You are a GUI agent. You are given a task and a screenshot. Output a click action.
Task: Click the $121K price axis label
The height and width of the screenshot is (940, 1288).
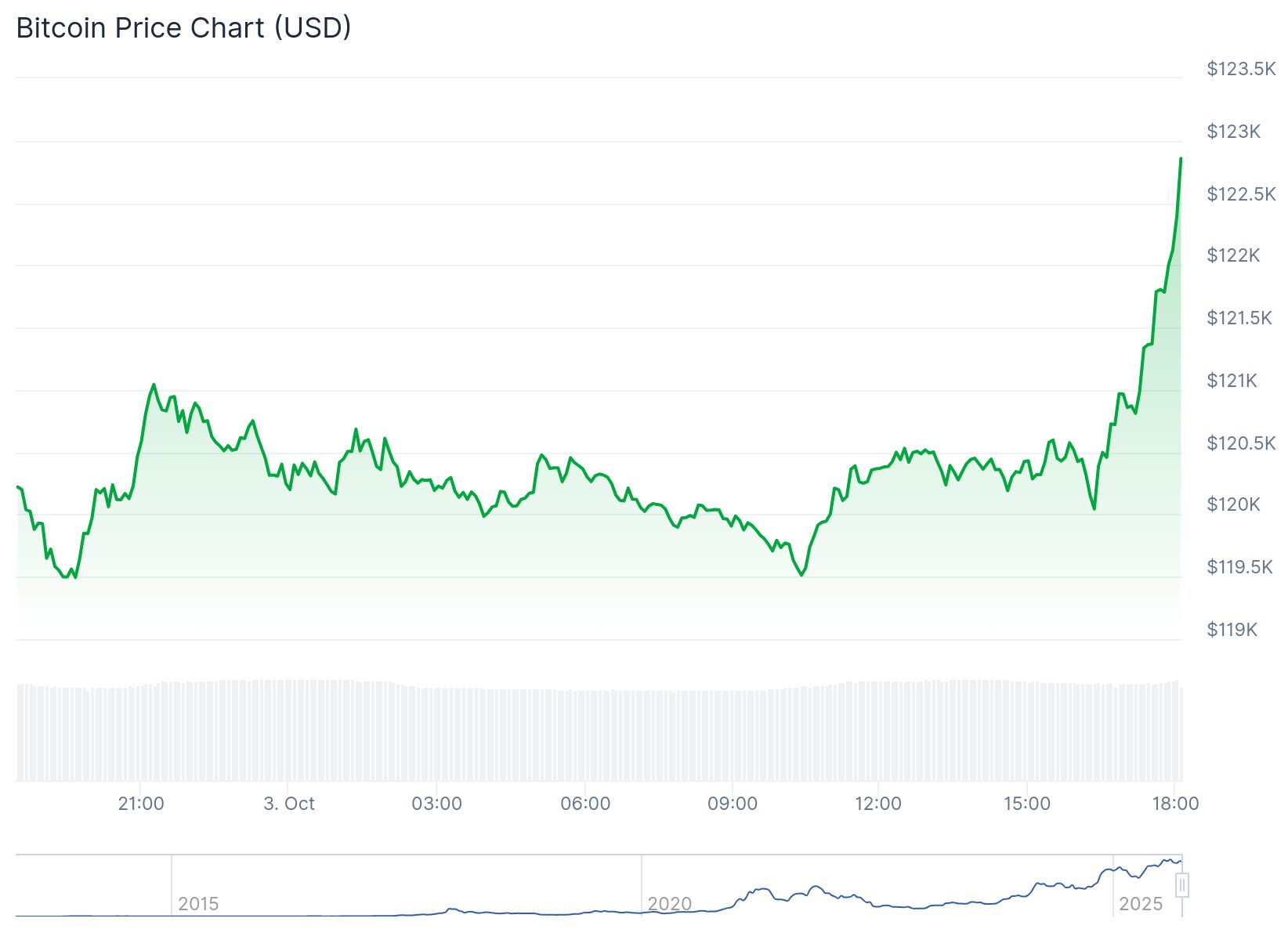1232,381
